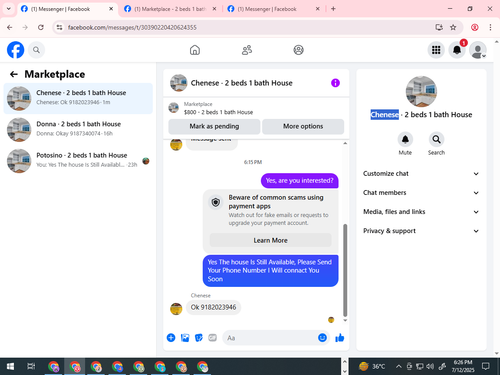The width and height of the screenshot is (500, 375).
Task: Open a new browser tab
Action: pyautogui.click(x=333, y=9)
